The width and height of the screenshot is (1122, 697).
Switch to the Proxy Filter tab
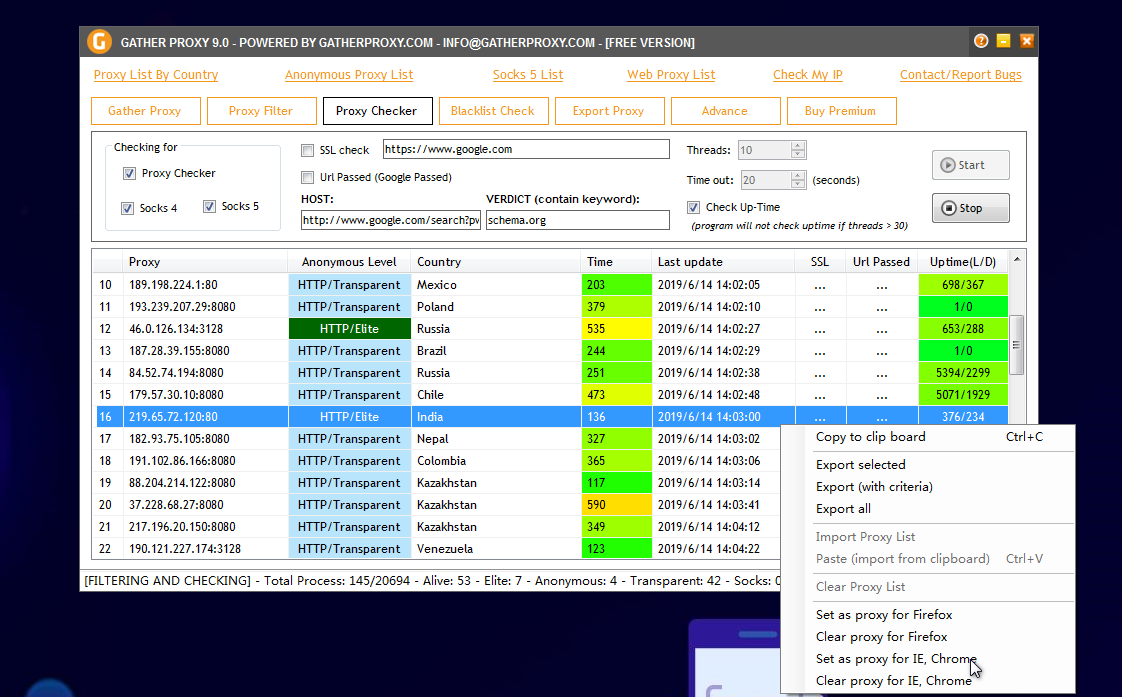(x=262, y=111)
